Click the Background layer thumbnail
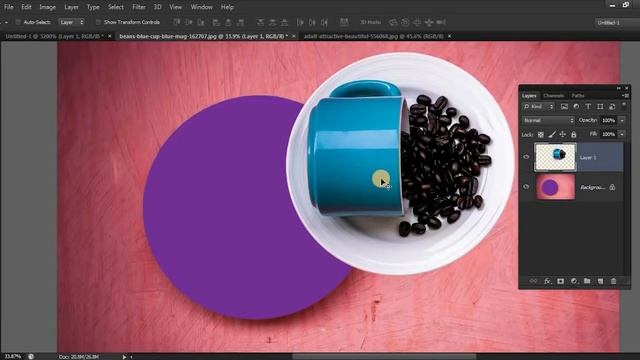This screenshot has width=640, height=360. (555, 187)
